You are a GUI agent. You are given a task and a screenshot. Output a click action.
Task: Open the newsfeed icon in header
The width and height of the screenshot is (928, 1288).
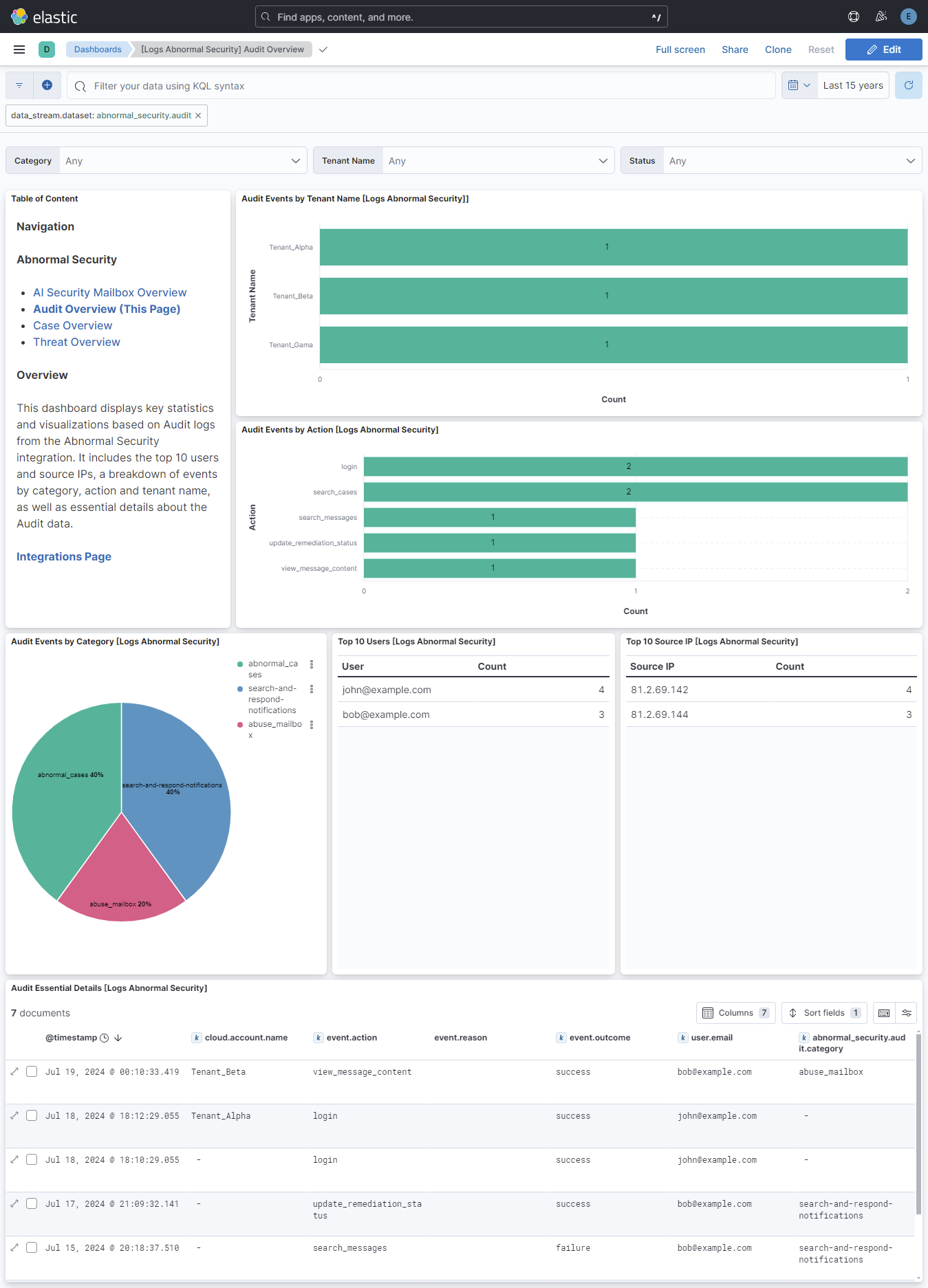point(881,17)
